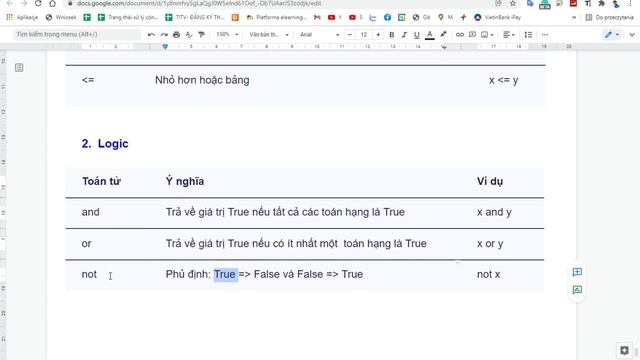The image size is (640, 360).
Task: Add a comment from right margin
Action: (x=577, y=272)
